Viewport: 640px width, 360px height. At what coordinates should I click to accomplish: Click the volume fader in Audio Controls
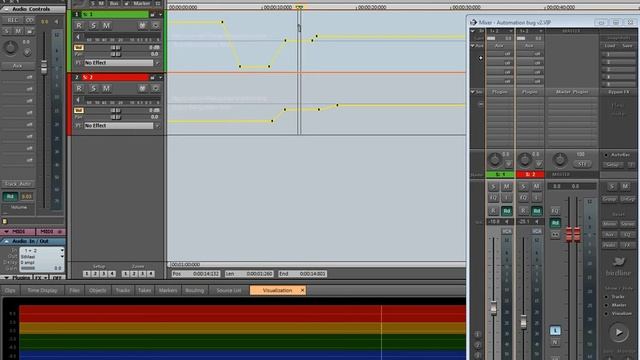tap(44, 67)
